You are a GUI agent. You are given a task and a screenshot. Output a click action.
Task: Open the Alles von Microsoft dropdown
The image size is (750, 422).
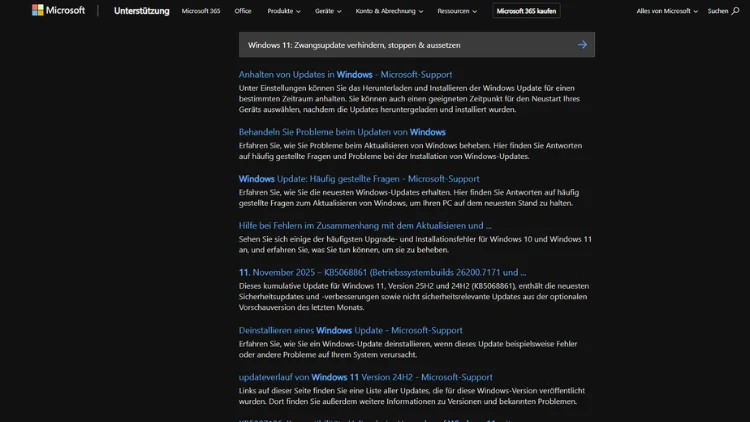click(667, 11)
